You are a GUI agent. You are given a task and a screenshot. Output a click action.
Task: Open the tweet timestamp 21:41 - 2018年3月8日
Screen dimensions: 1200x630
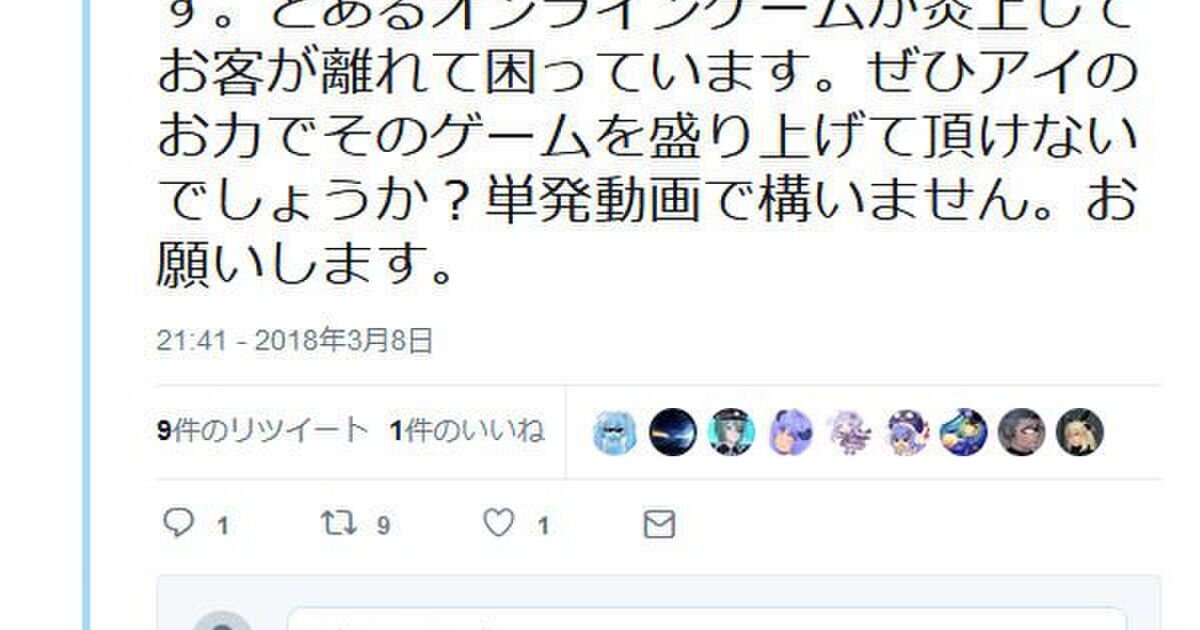point(295,341)
